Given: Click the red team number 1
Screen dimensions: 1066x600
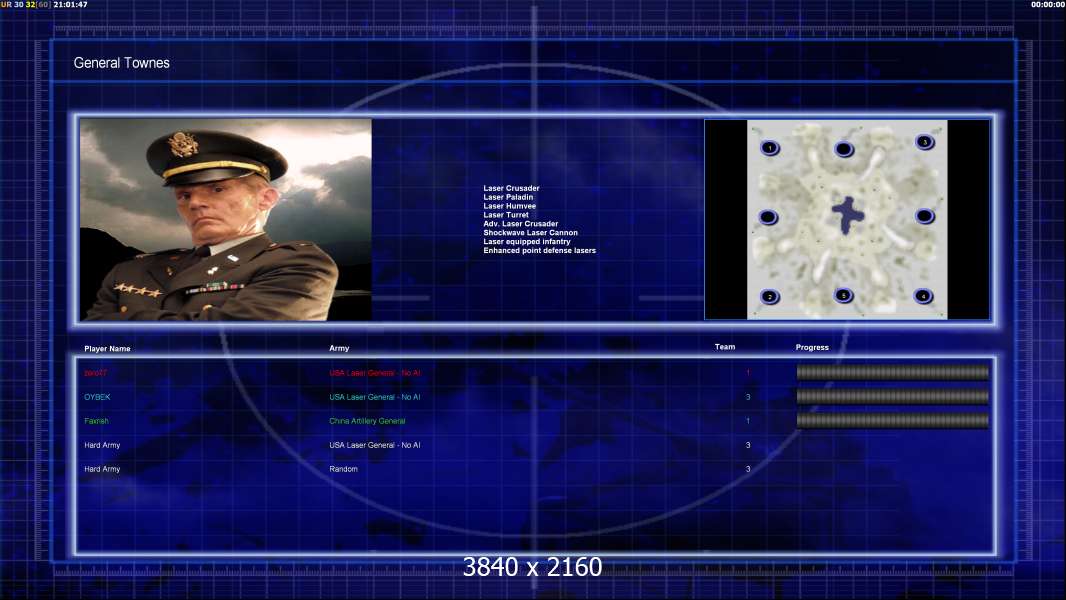Looking at the screenshot, I should 748,373.
